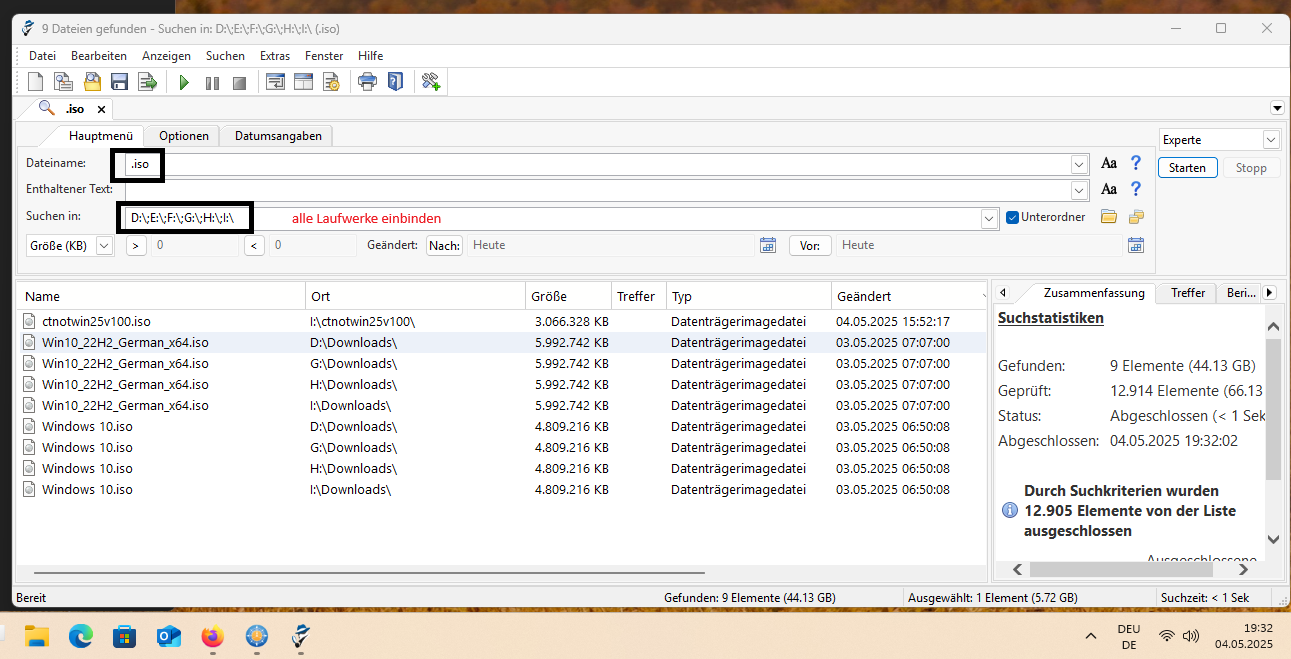Sort results by Ort column header
This screenshot has width=1291, height=659.
click(x=415, y=296)
